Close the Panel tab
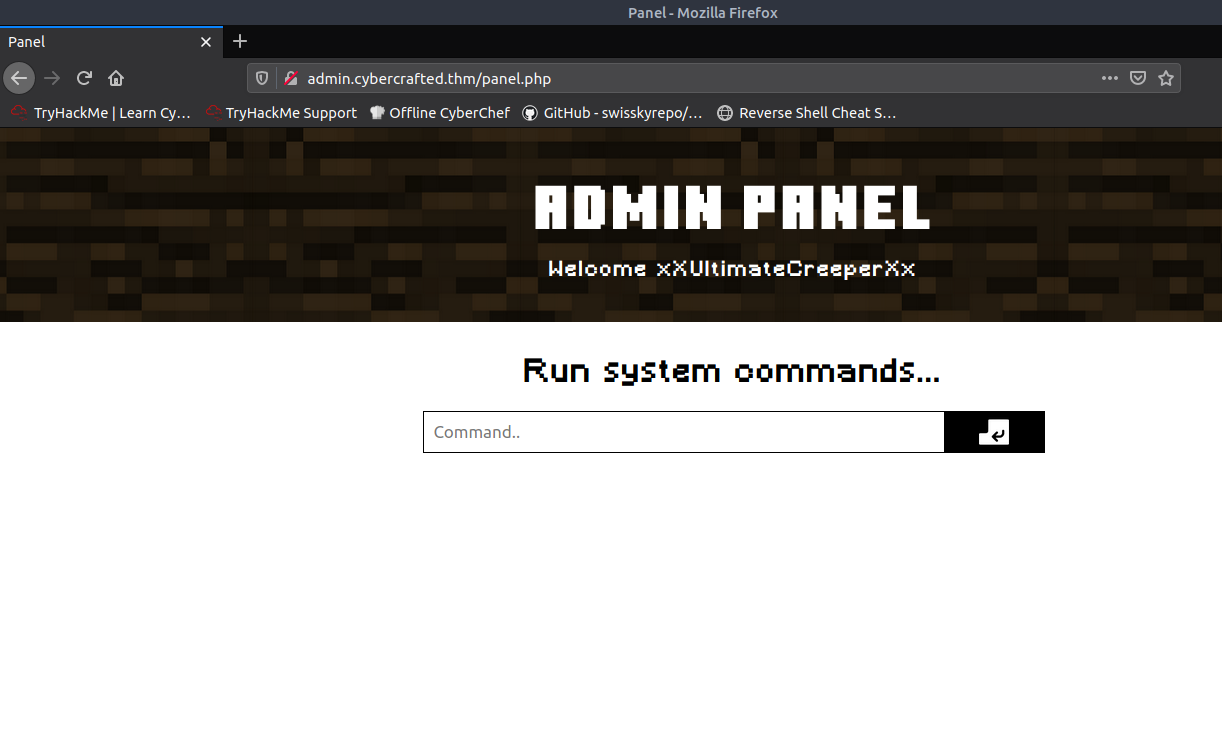Viewport: 1222px width, 746px height. tap(206, 42)
